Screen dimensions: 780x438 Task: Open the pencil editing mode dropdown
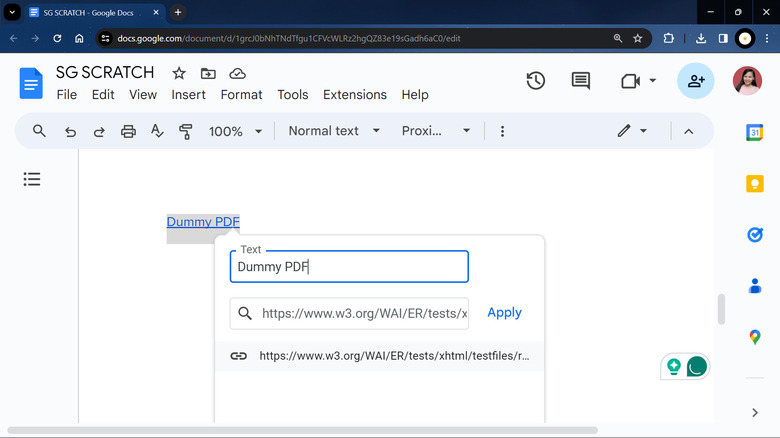[x=632, y=131]
